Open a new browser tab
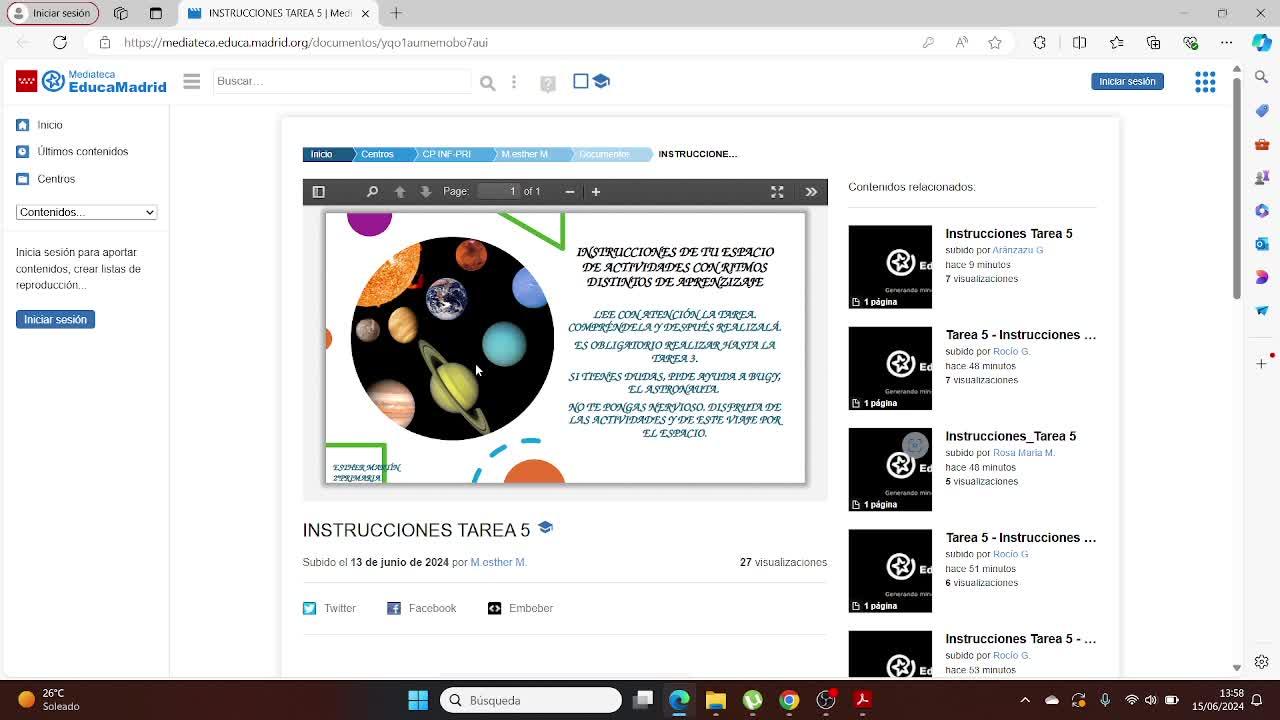 click(x=396, y=13)
